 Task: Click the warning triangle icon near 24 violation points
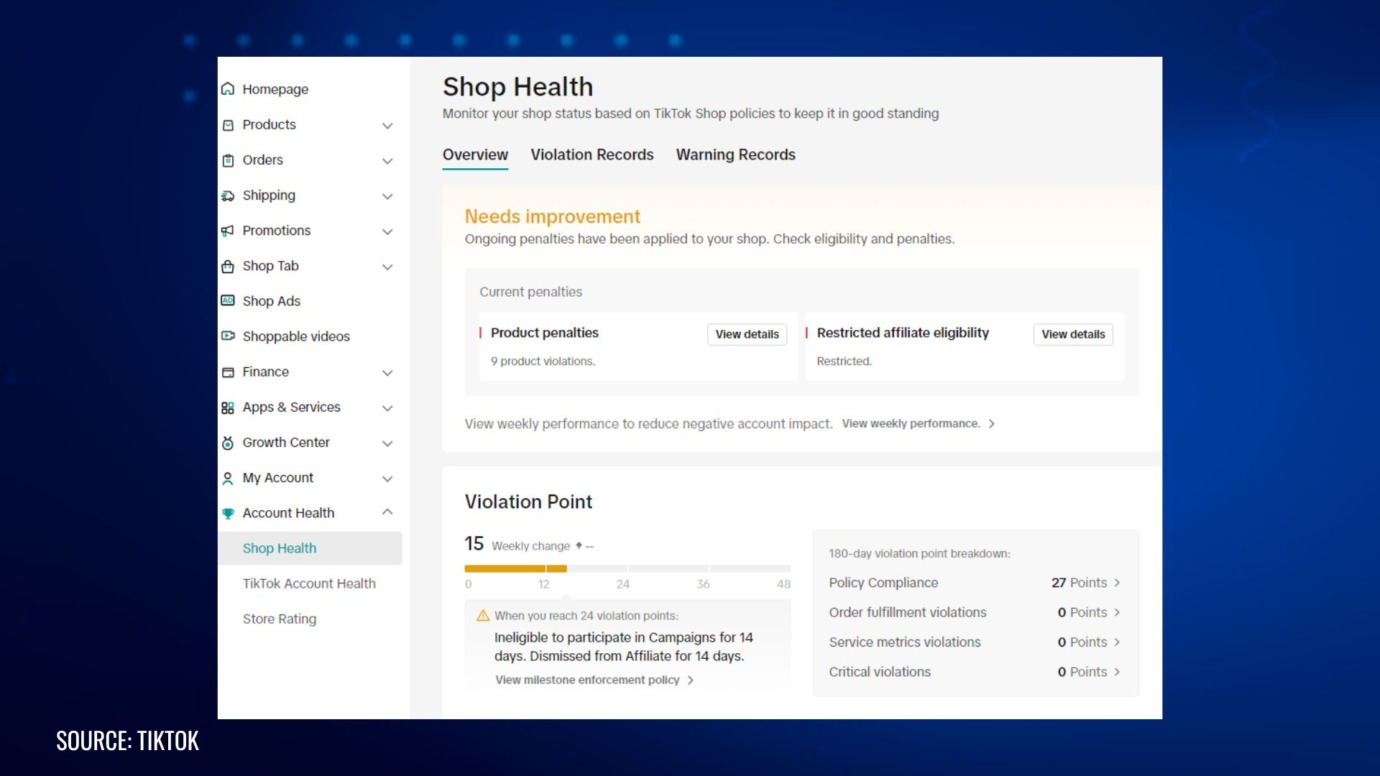(483, 616)
